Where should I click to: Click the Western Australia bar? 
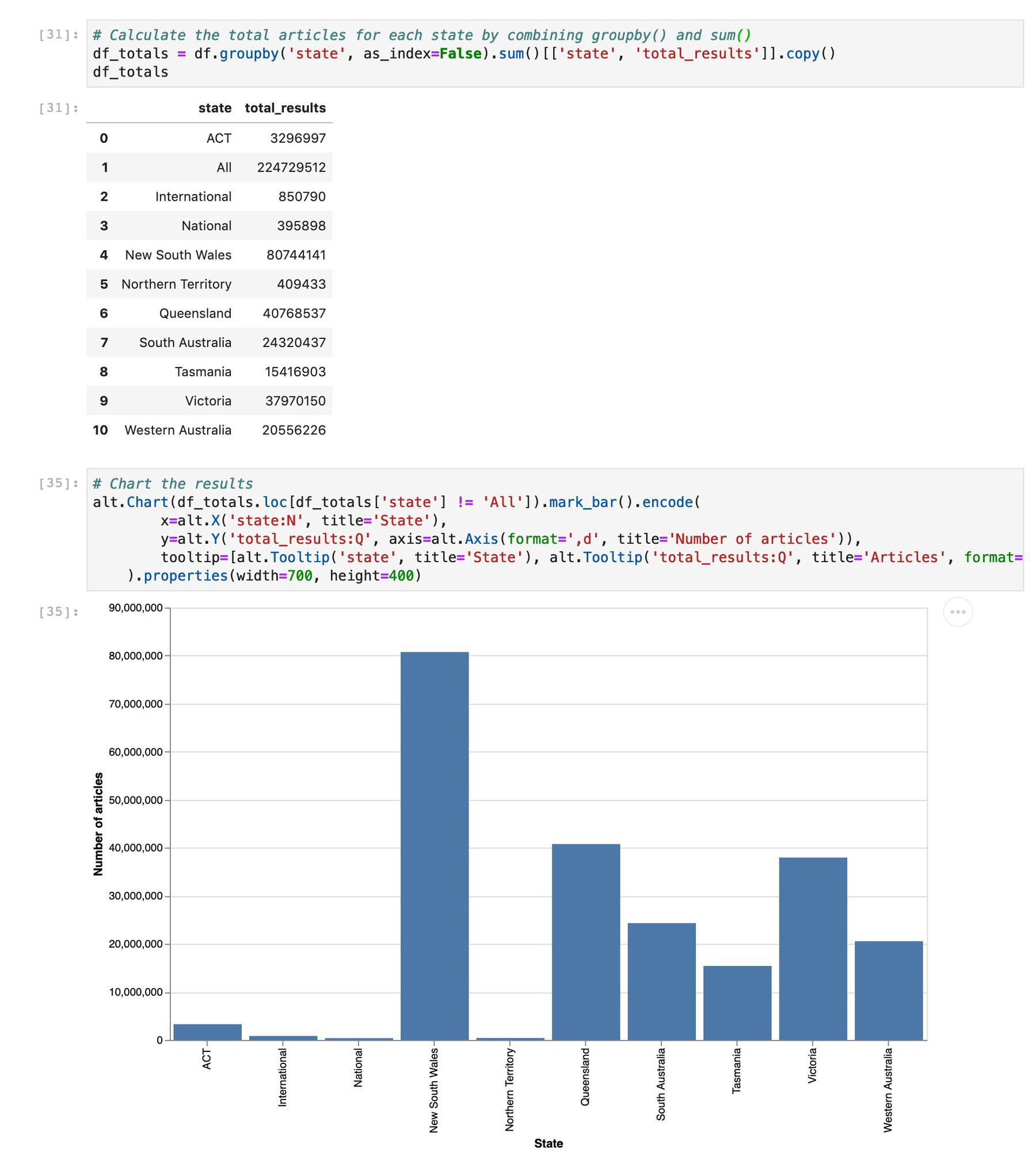pyautogui.click(x=889, y=991)
